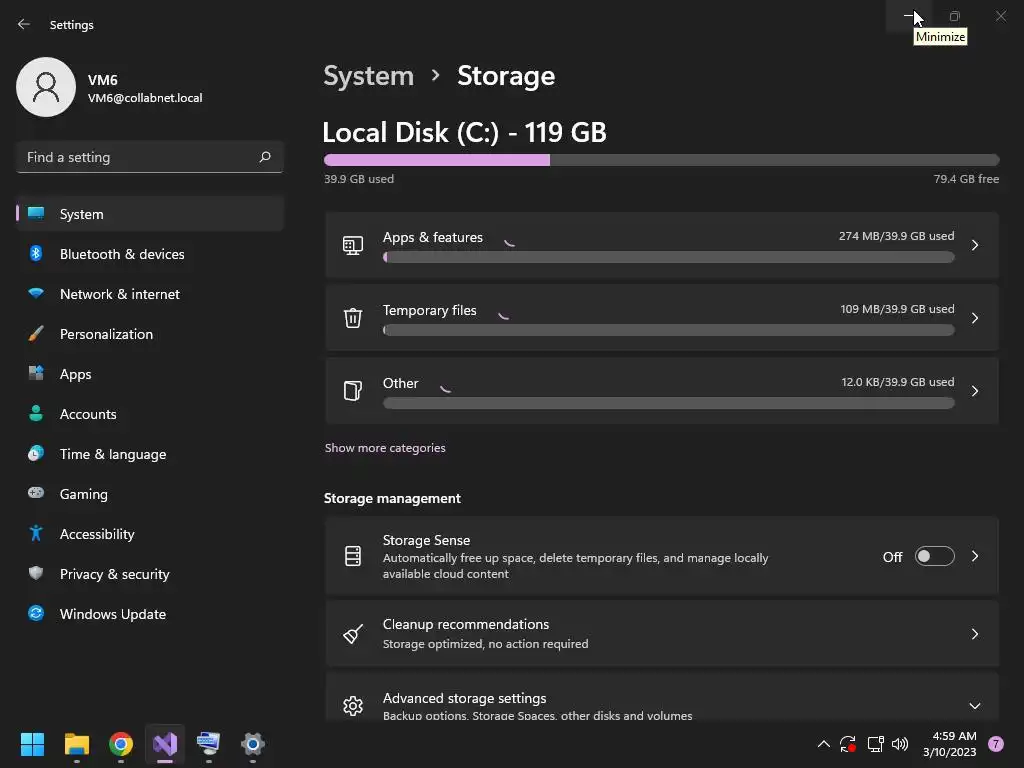Open Apps & features storage details chevron

[975, 245]
